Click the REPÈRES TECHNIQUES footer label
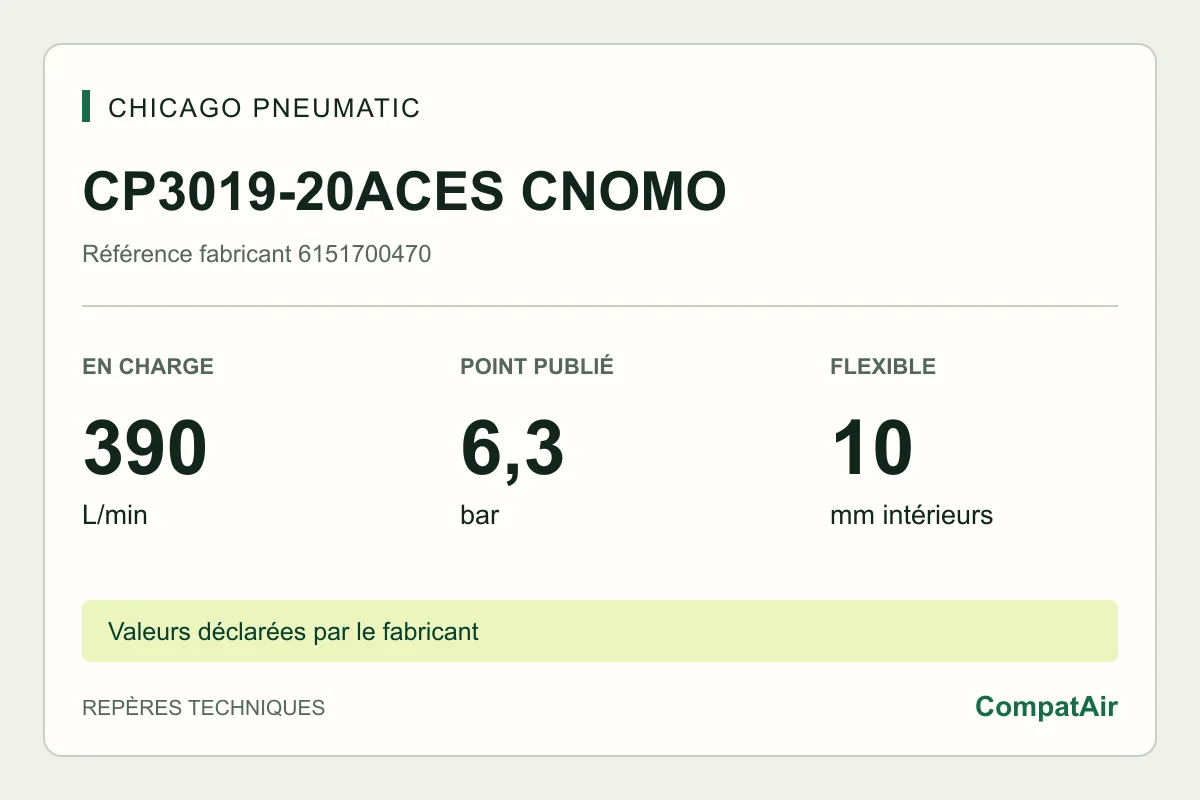 point(203,708)
